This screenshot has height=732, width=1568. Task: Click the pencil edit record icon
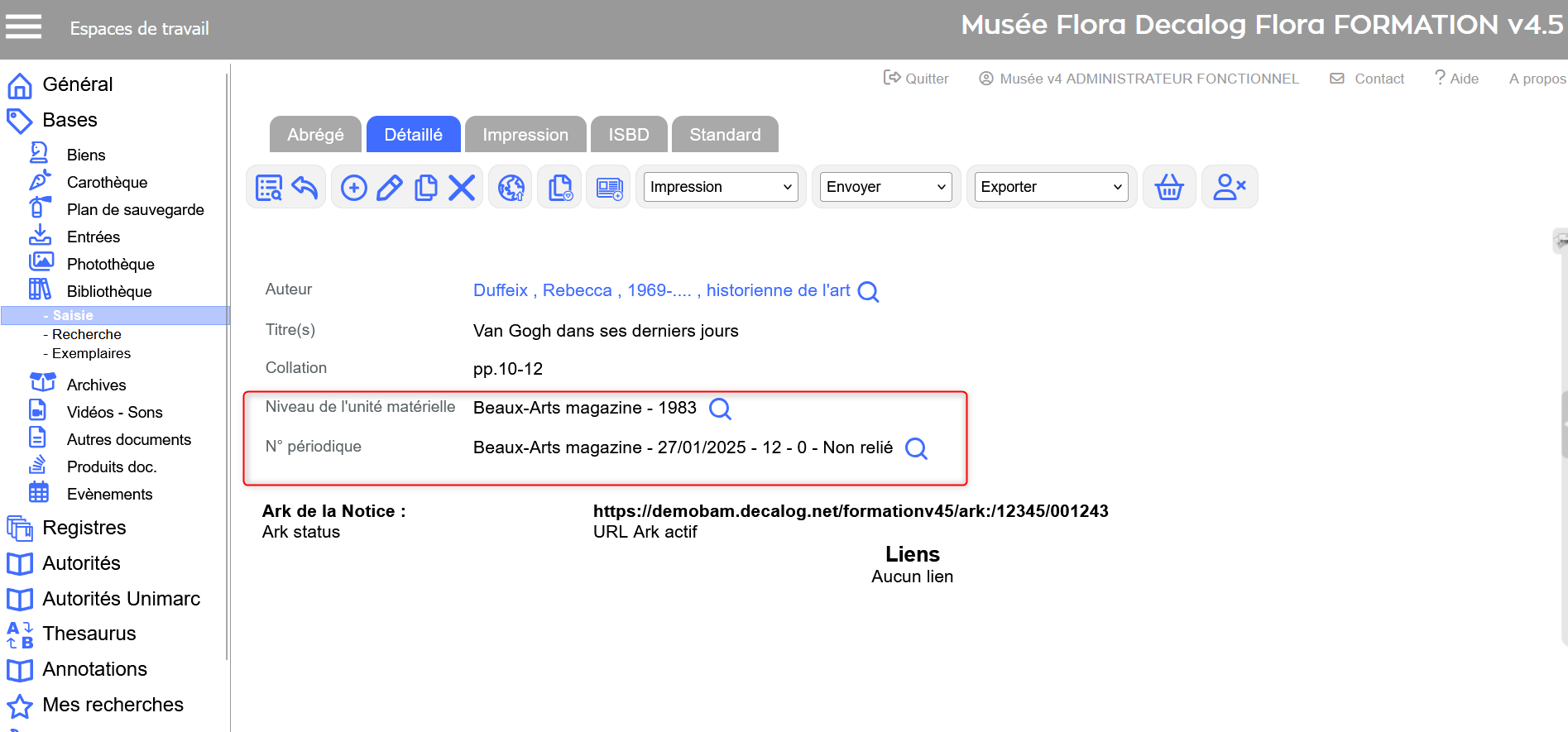click(x=390, y=188)
